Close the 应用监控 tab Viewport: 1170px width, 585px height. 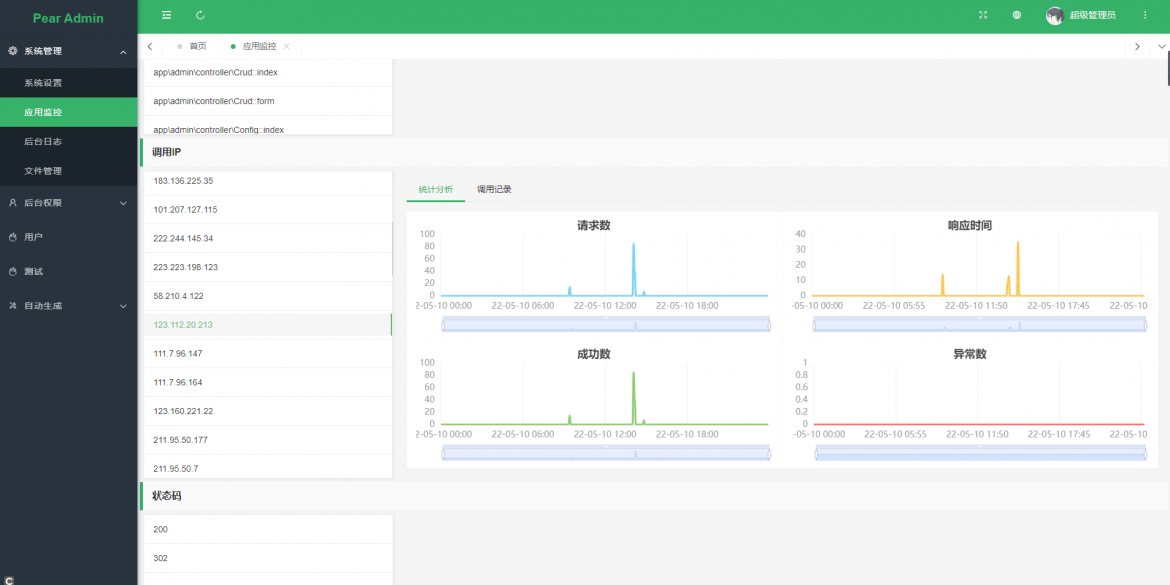pyautogui.click(x=287, y=46)
